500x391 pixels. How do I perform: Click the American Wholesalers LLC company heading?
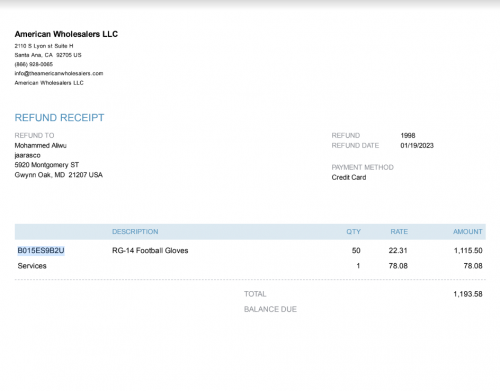pyautogui.click(x=66, y=34)
